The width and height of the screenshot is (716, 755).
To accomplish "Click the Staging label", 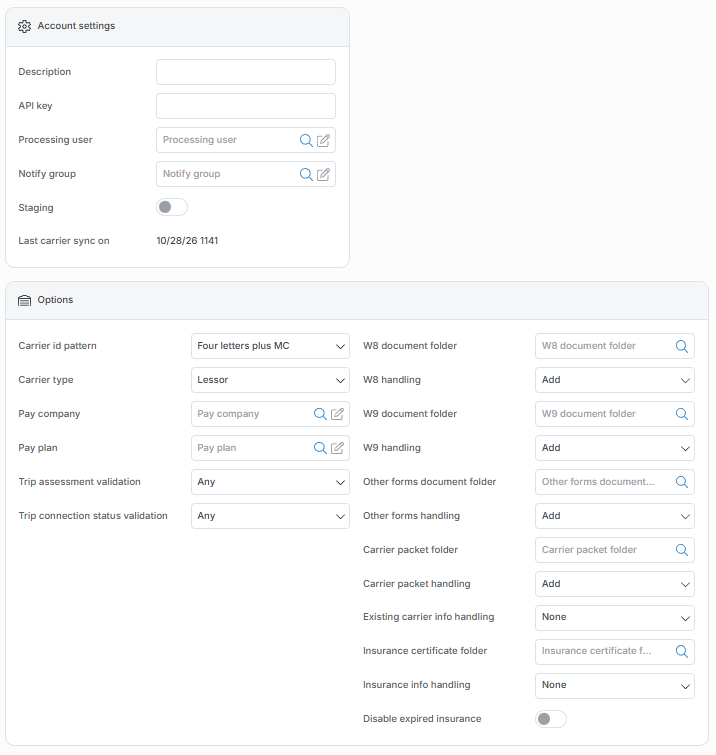I will coord(36,208).
